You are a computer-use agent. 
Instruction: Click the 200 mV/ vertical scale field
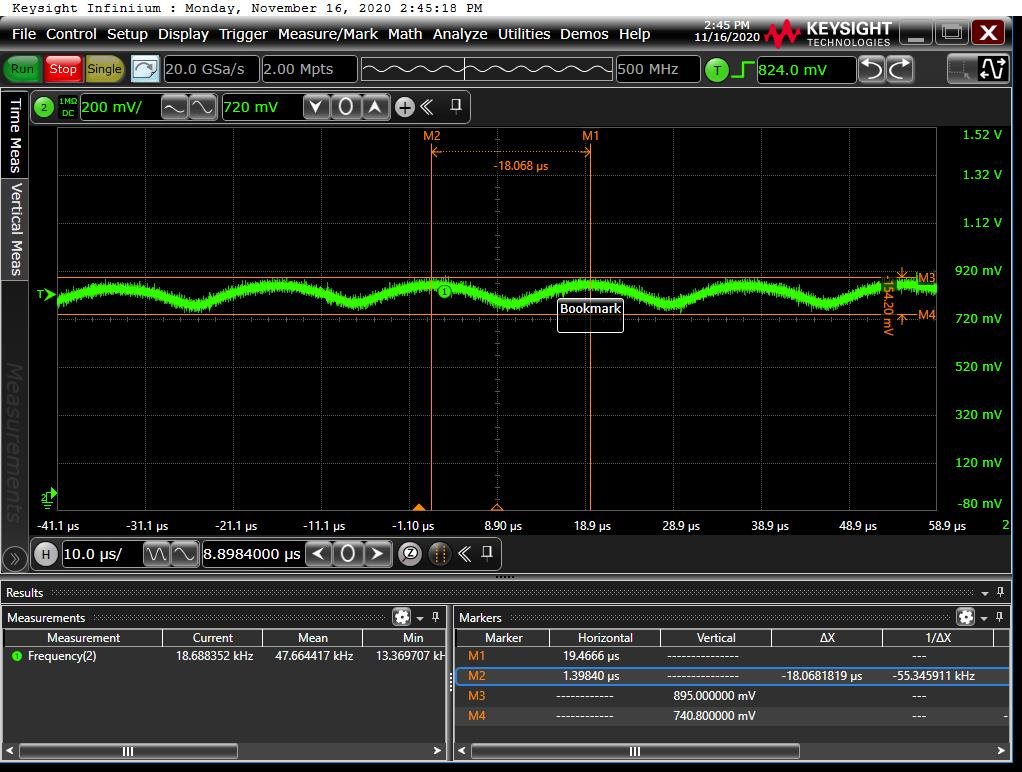pos(119,107)
